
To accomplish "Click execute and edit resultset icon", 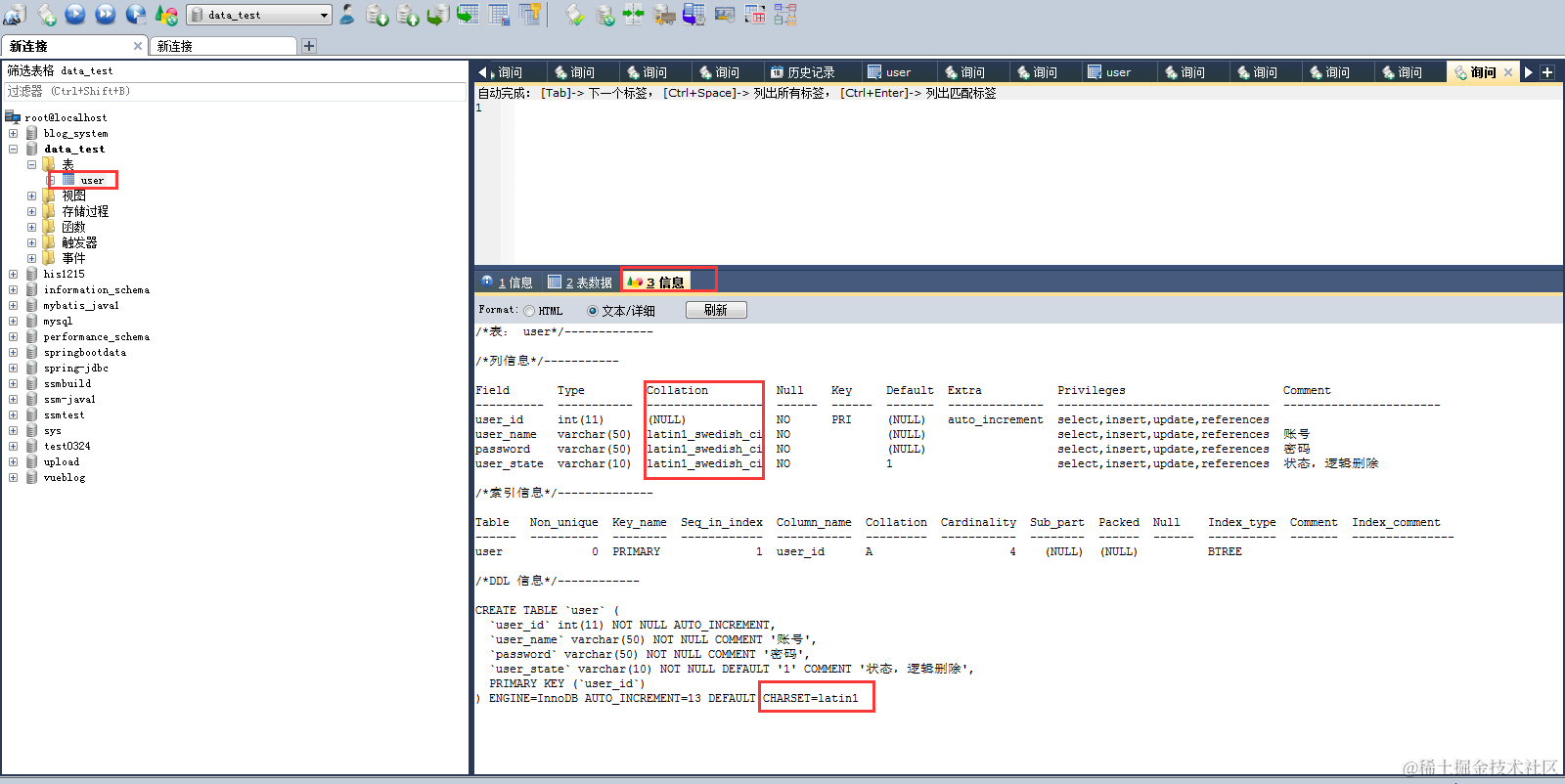I will pyautogui.click(x=135, y=15).
